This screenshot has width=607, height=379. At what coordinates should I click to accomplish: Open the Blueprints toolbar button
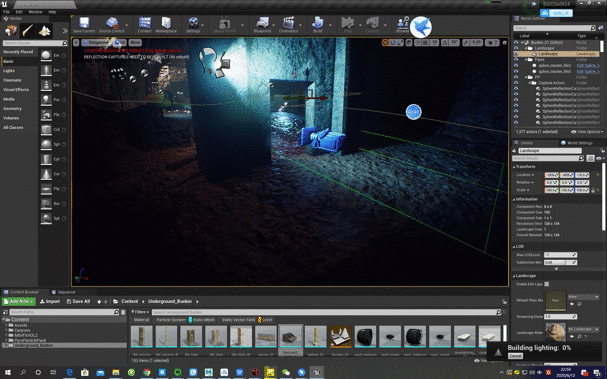click(x=262, y=25)
